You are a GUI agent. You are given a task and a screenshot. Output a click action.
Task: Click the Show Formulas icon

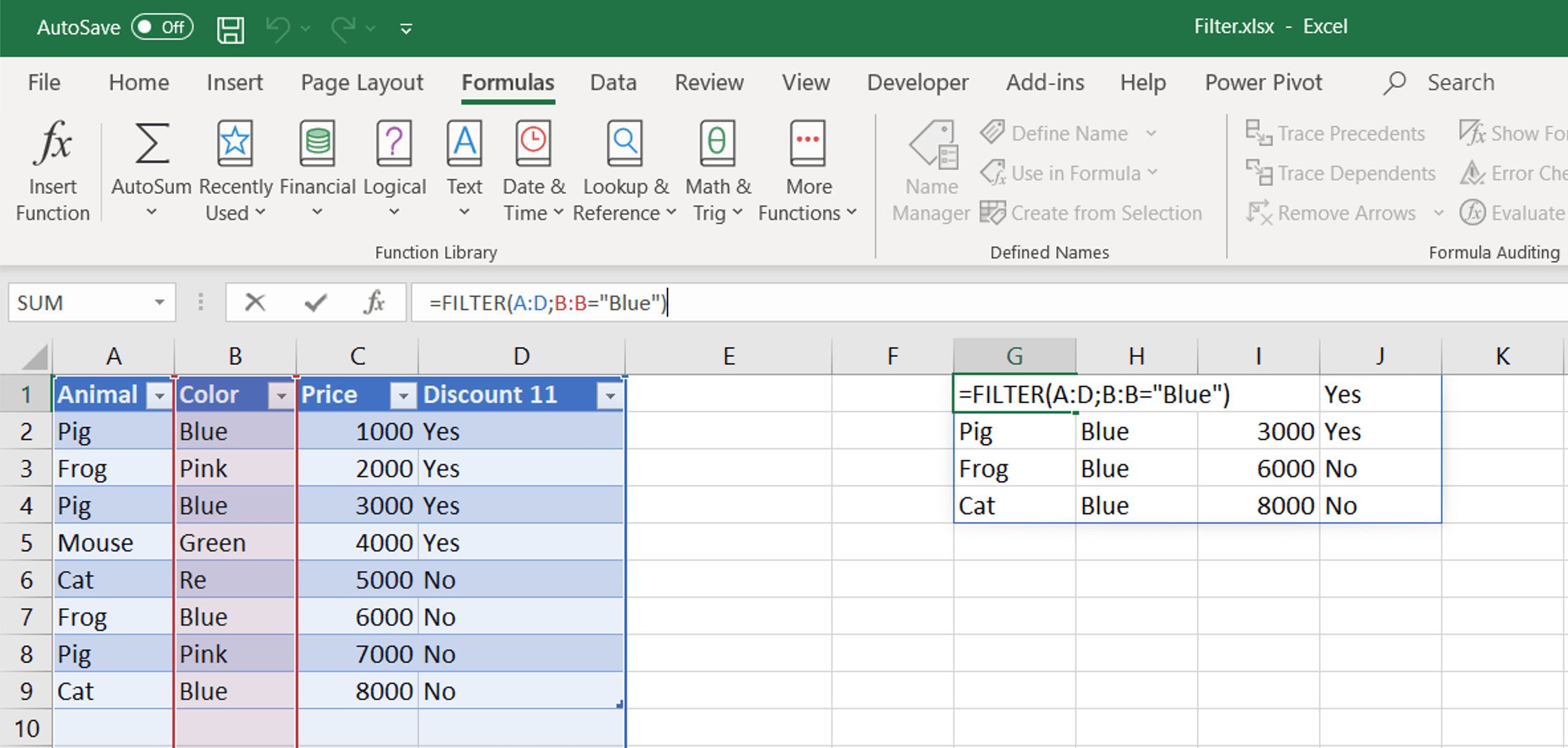point(1473,133)
